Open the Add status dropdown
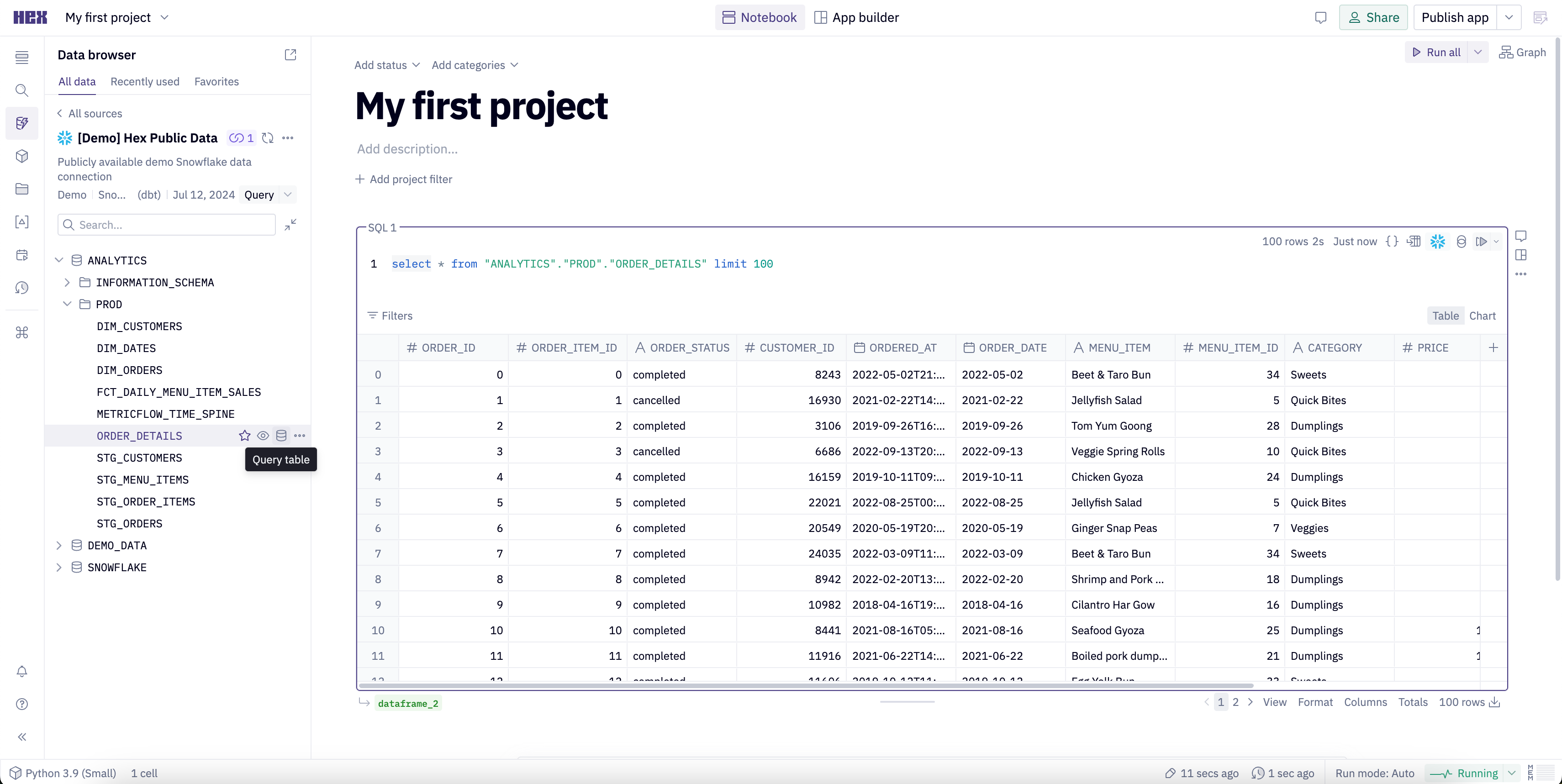1562x784 pixels. tap(387, 65)
